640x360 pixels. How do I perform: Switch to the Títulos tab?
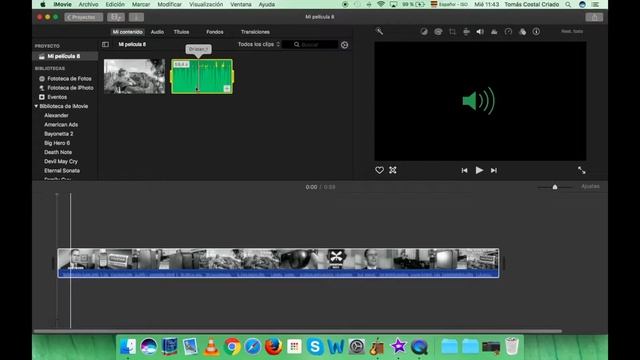181,32
